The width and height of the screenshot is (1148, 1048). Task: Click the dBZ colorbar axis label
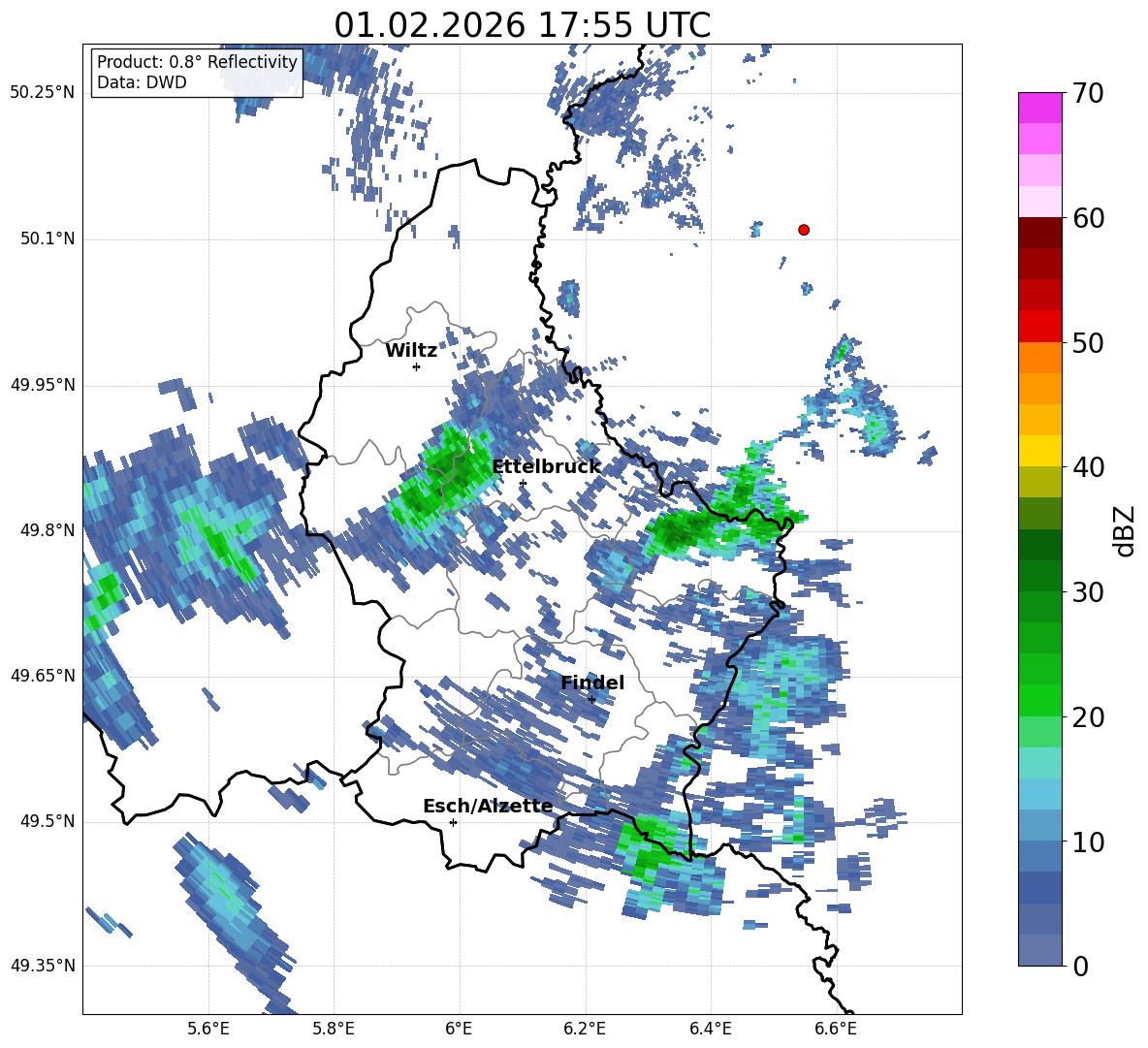click(x=1126, y=530)
